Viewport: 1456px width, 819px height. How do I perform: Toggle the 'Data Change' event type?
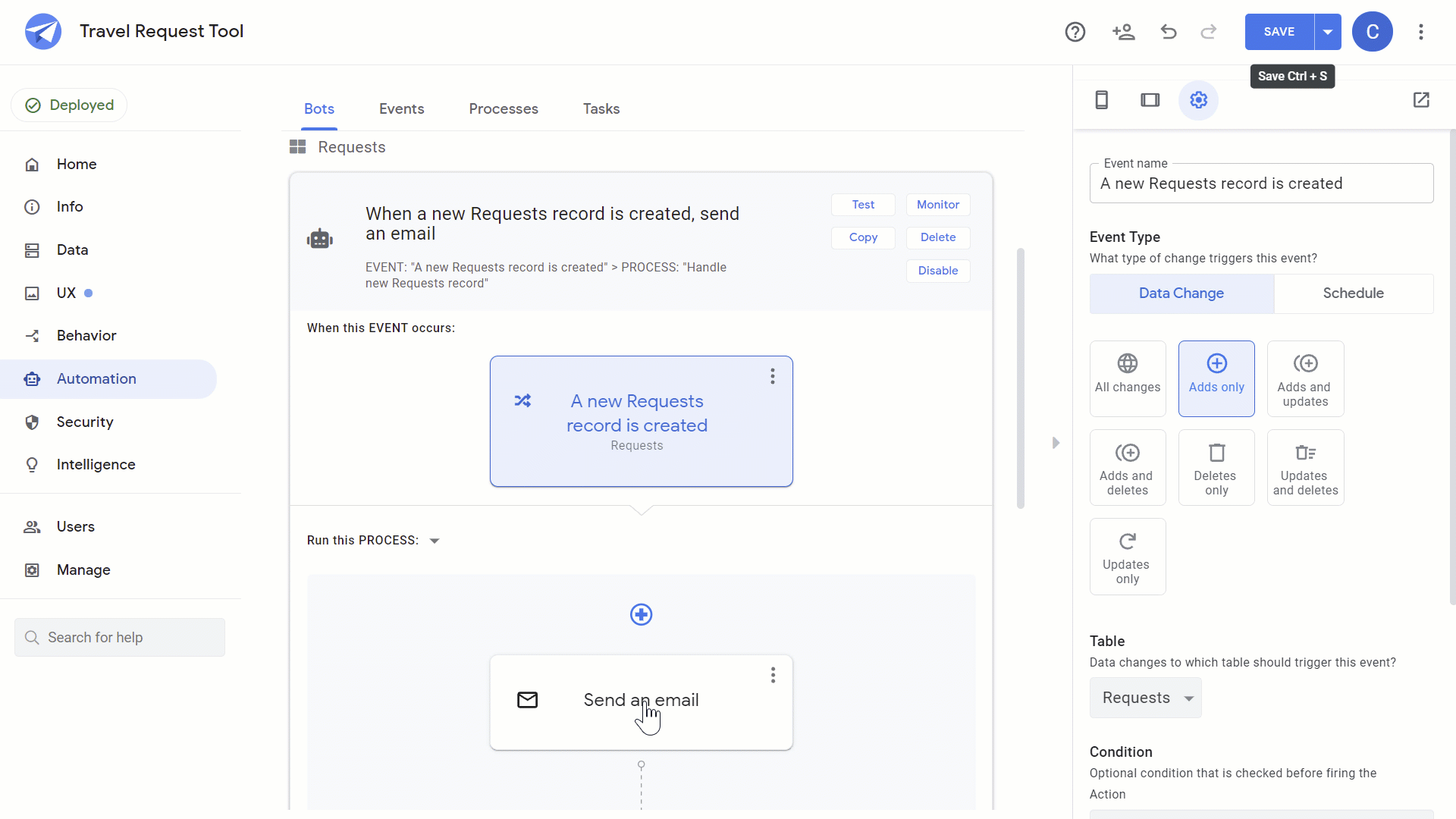coord(1181,293)
